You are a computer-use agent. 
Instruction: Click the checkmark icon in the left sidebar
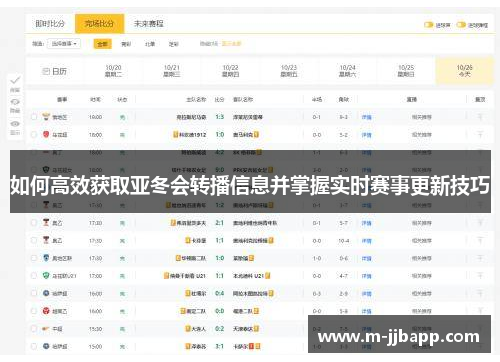point(15,80)
